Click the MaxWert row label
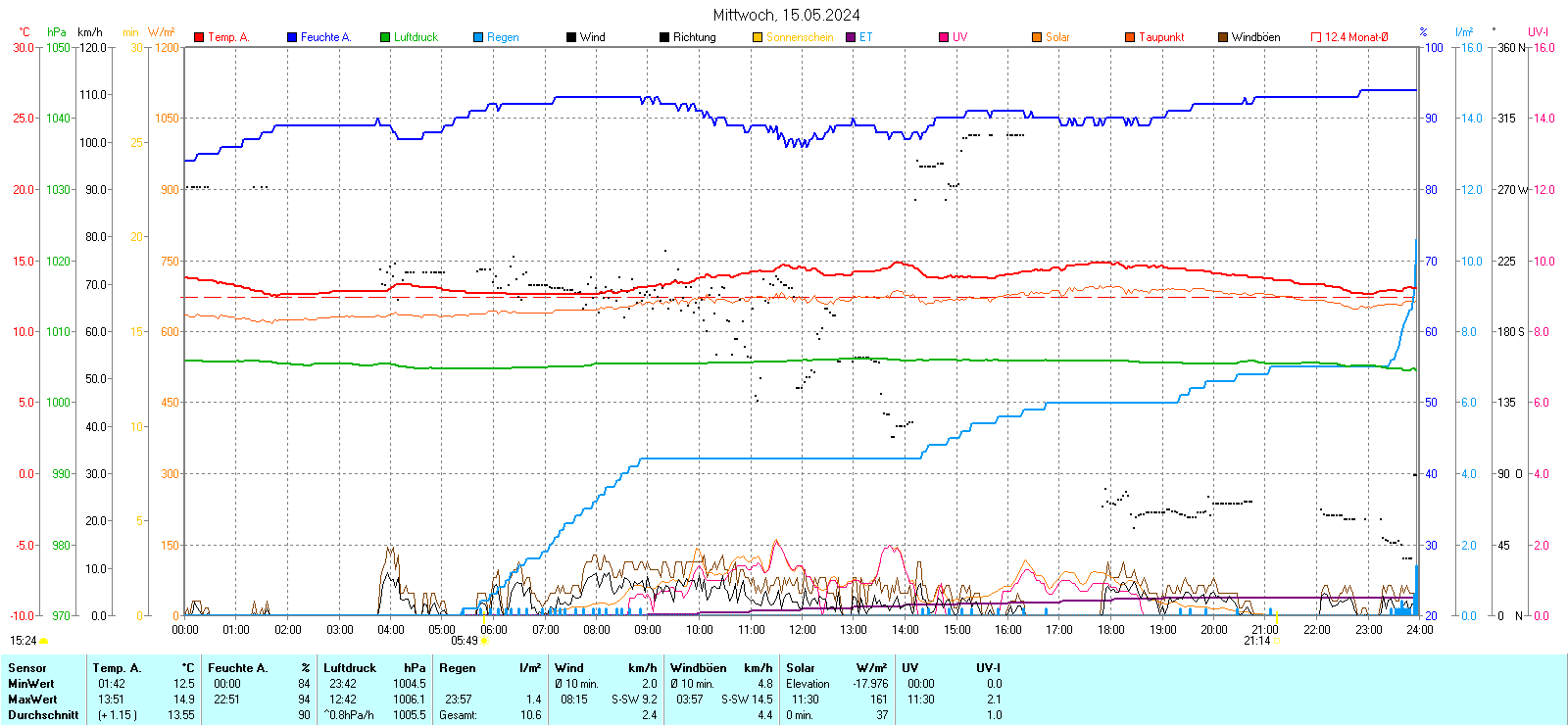 [x=32, y=700]
